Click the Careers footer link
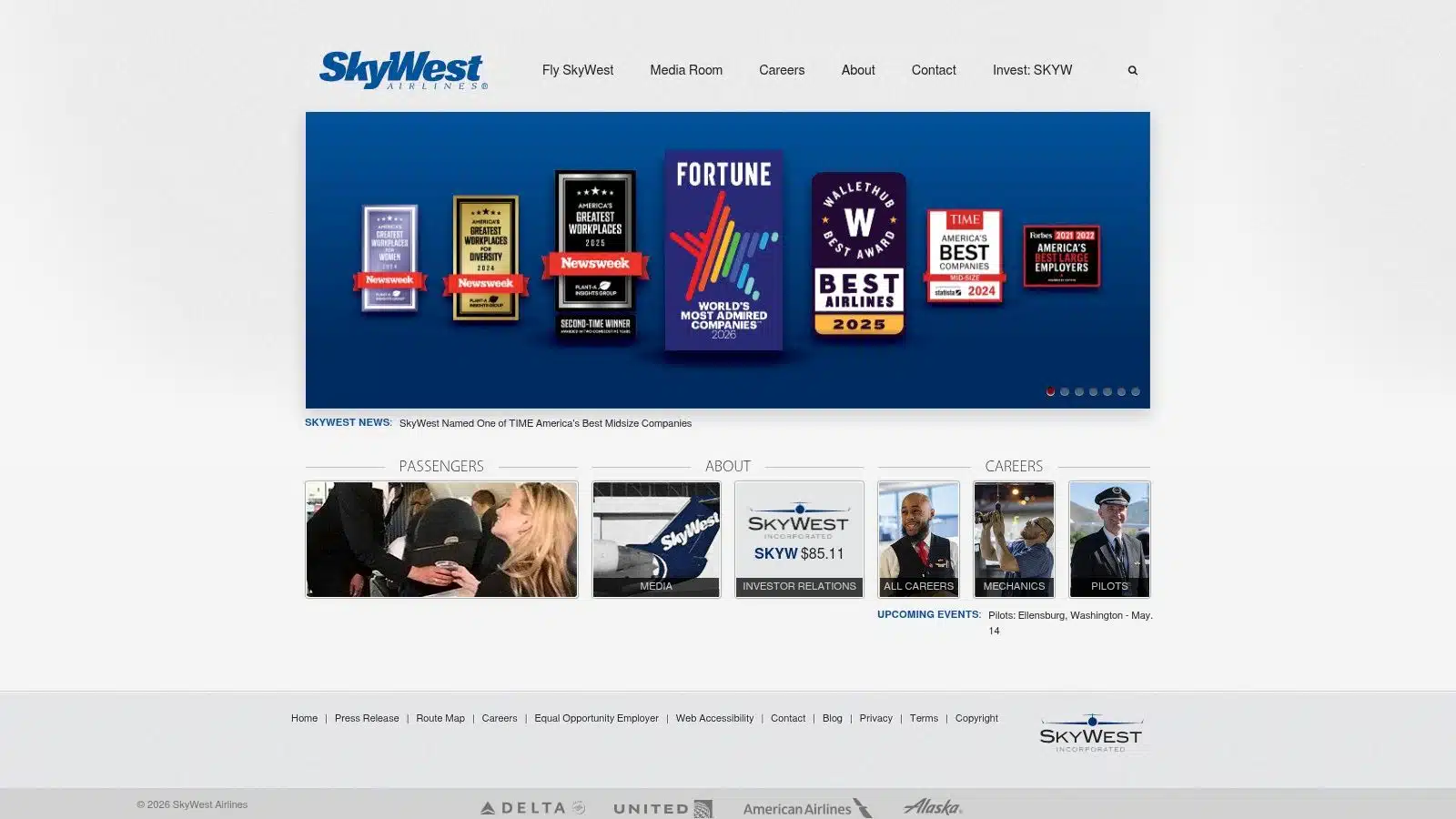 500,718
